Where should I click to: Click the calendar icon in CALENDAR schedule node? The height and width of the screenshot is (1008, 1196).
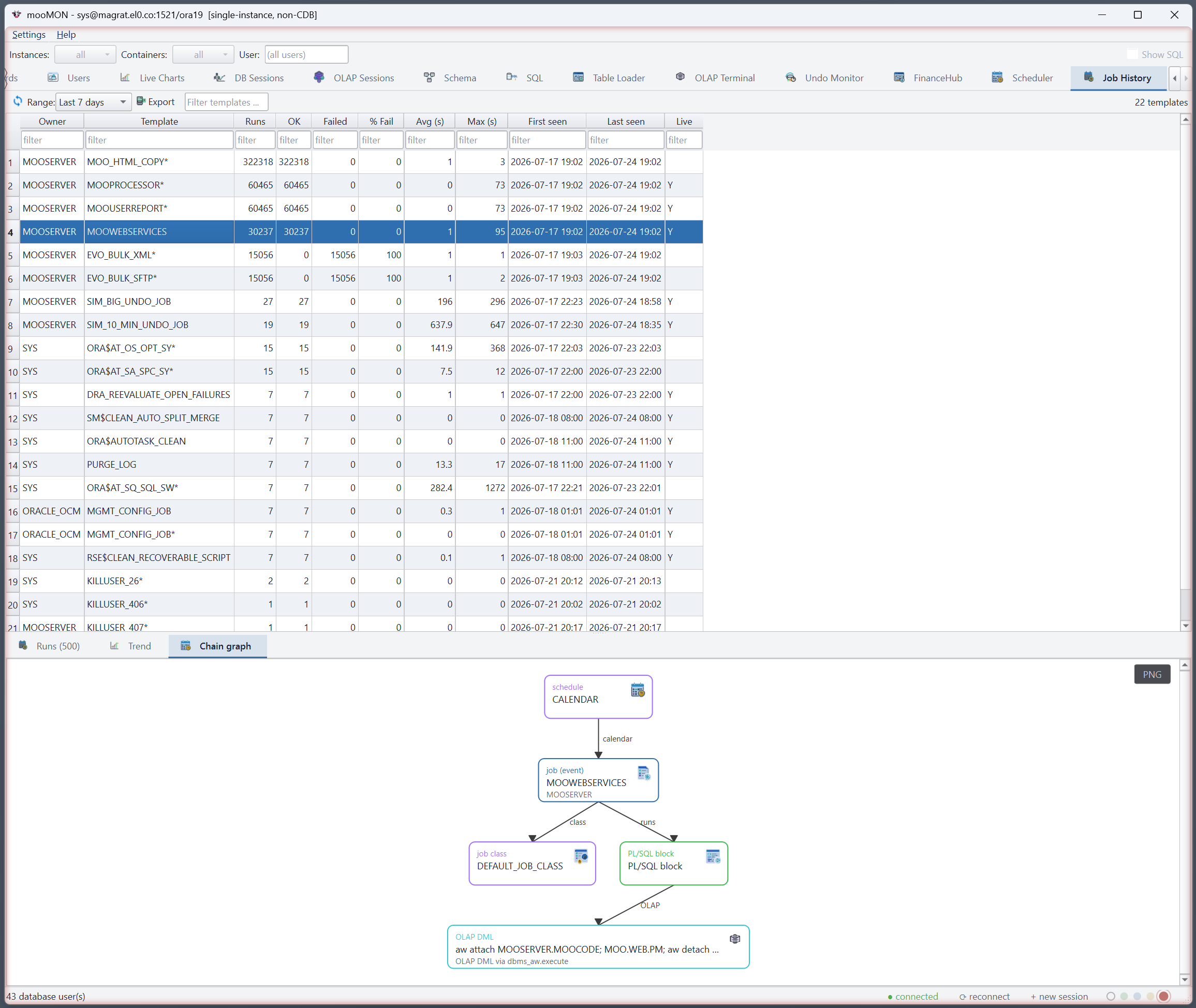click(638, 690)
